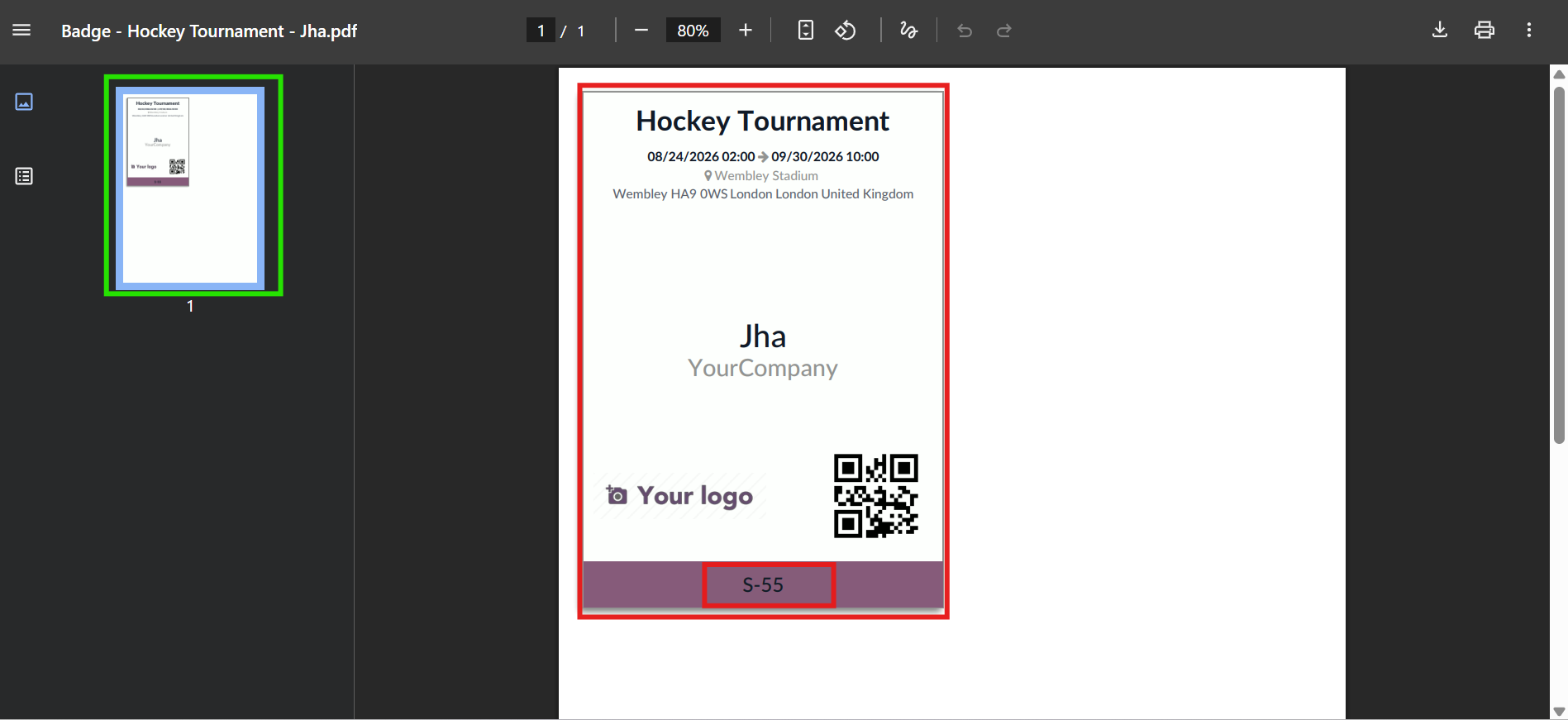Select the fit to page icon
Image resolution: width=1568 pixels, height=720 pixels.
pyautogui.click(x=806, y=31)
